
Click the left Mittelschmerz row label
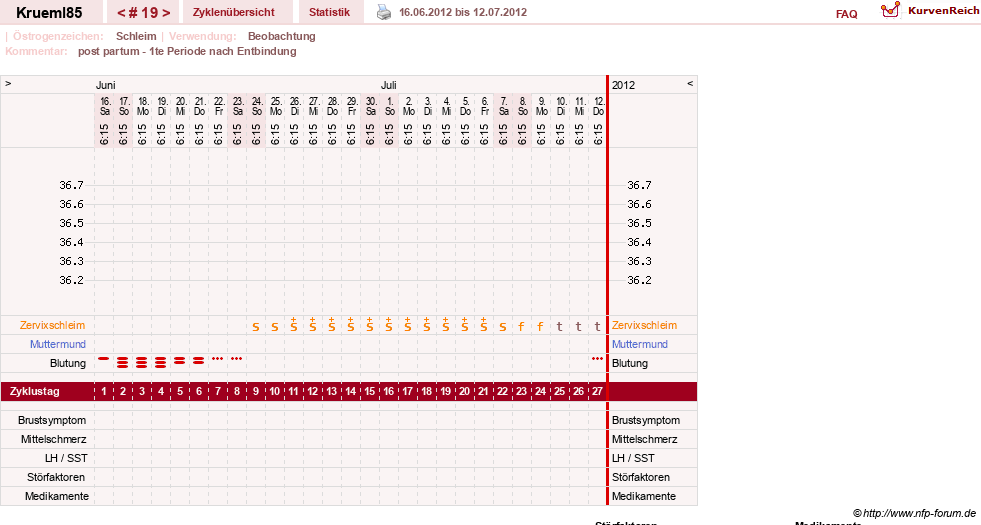pyautogui.click(x=53, y=439)
